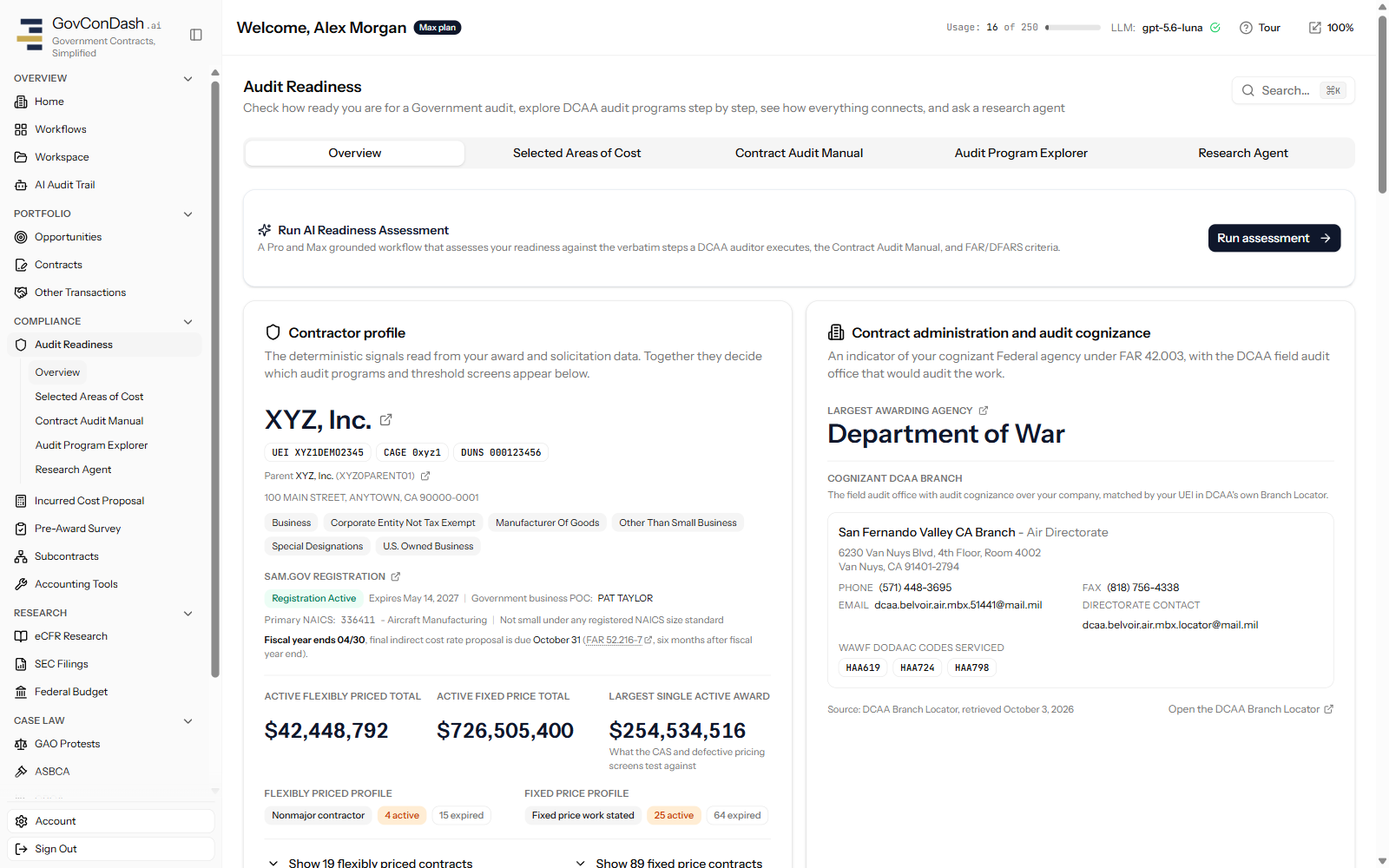Click the Sign Out button
Viewport: 1389px width, 868px height.
coord(111,849)
